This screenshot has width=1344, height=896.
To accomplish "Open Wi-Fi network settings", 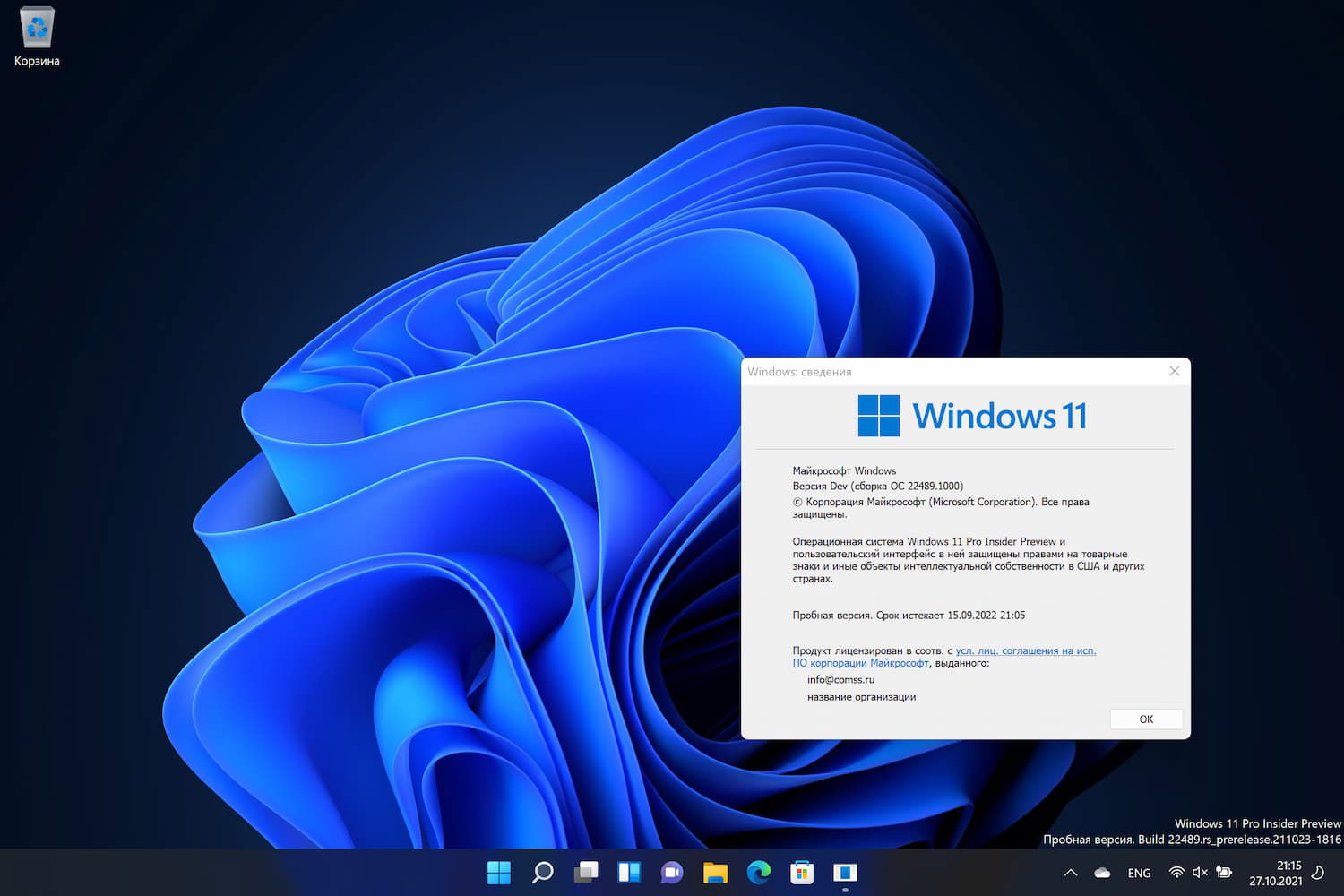I will 1176,872.
